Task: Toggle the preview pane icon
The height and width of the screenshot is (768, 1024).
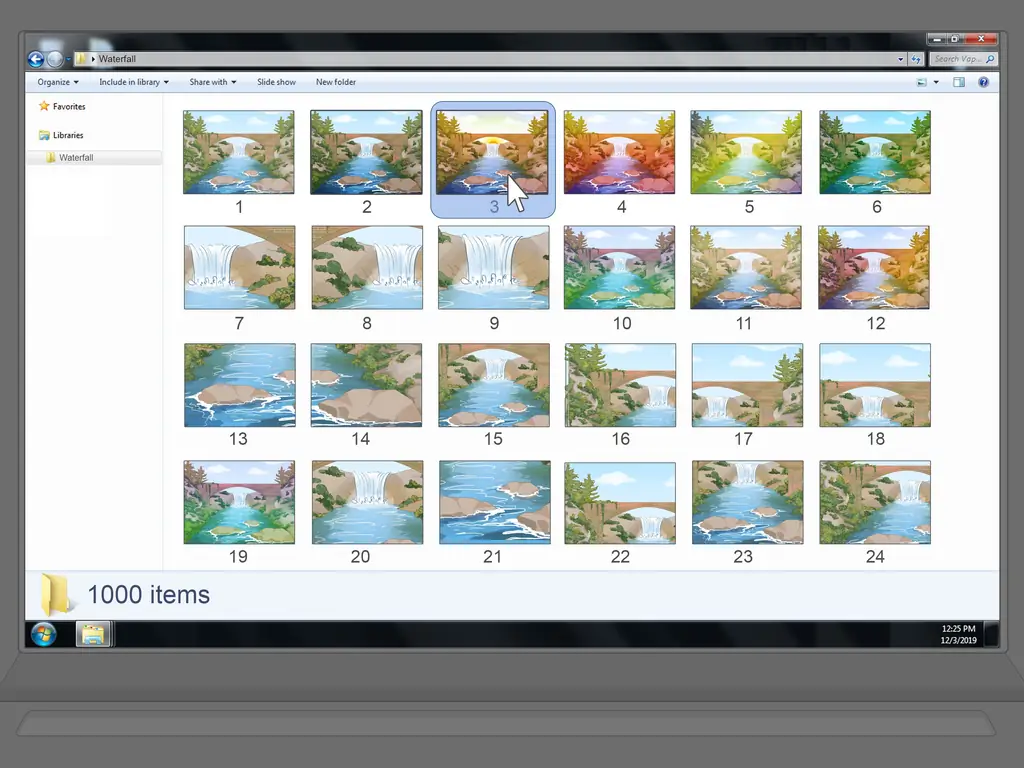Action: (959, 82)
